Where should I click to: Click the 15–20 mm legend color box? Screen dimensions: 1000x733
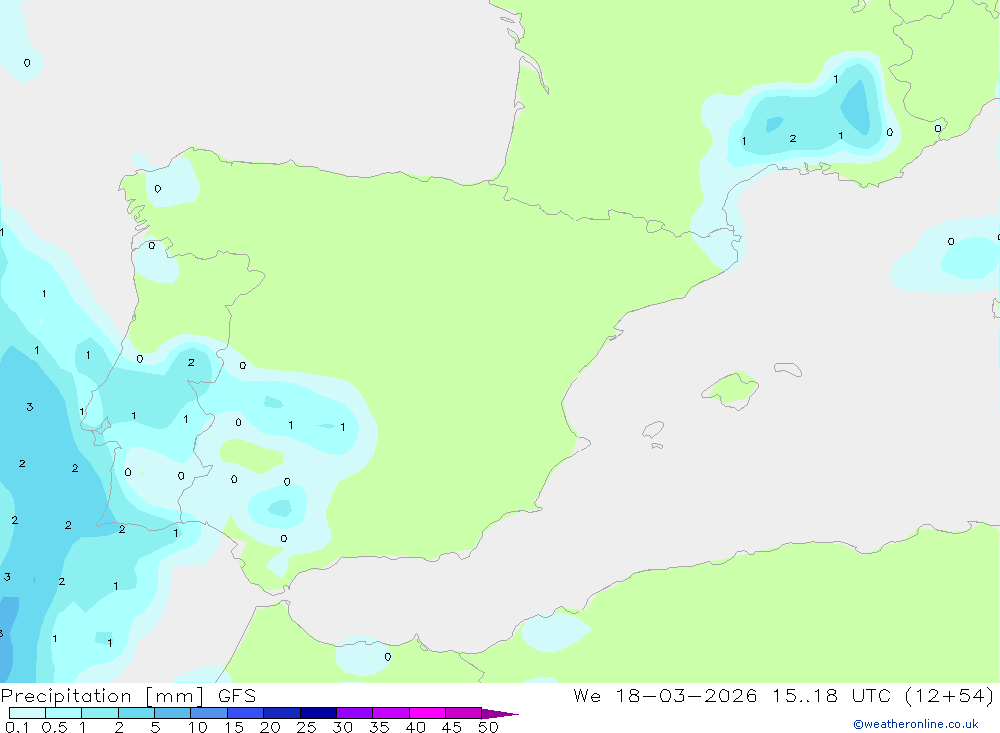tap(246, 713)
